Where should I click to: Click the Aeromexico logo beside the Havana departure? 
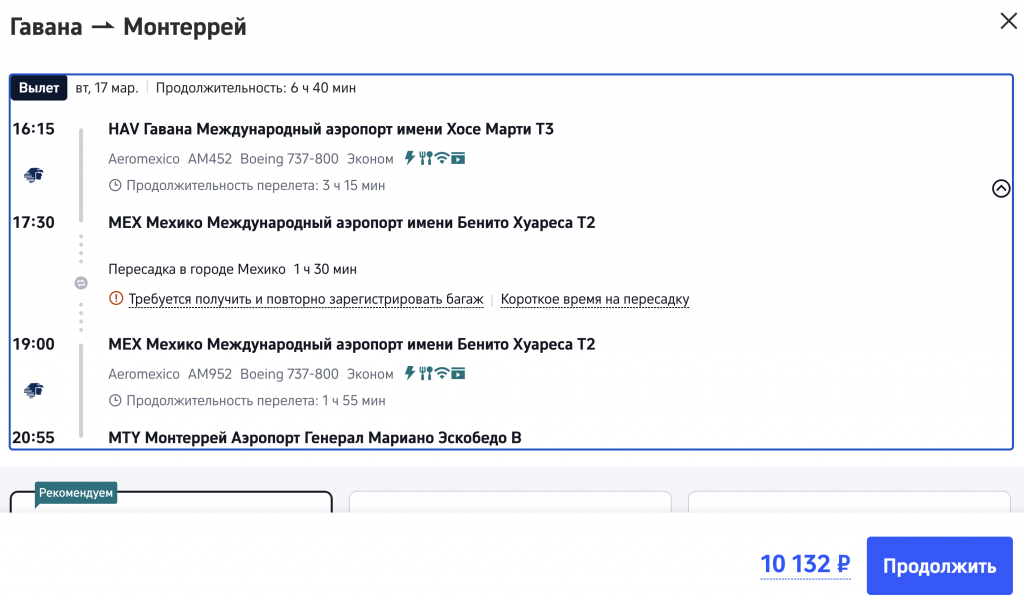pyautogui.click(x=34, y=175)
